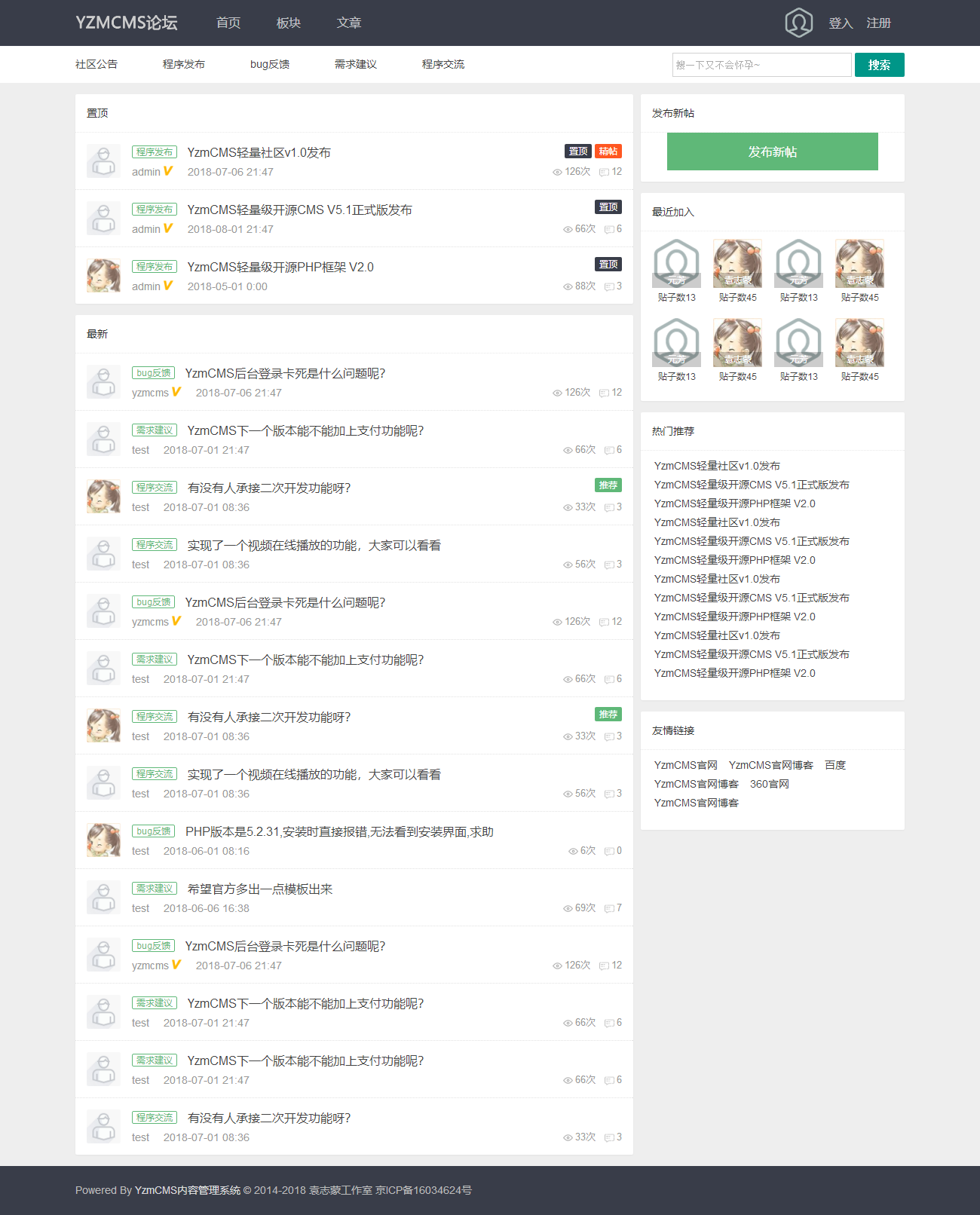Focus the search input field
Viewport: 980px width, 1215px height.
(x=761, y=65)
